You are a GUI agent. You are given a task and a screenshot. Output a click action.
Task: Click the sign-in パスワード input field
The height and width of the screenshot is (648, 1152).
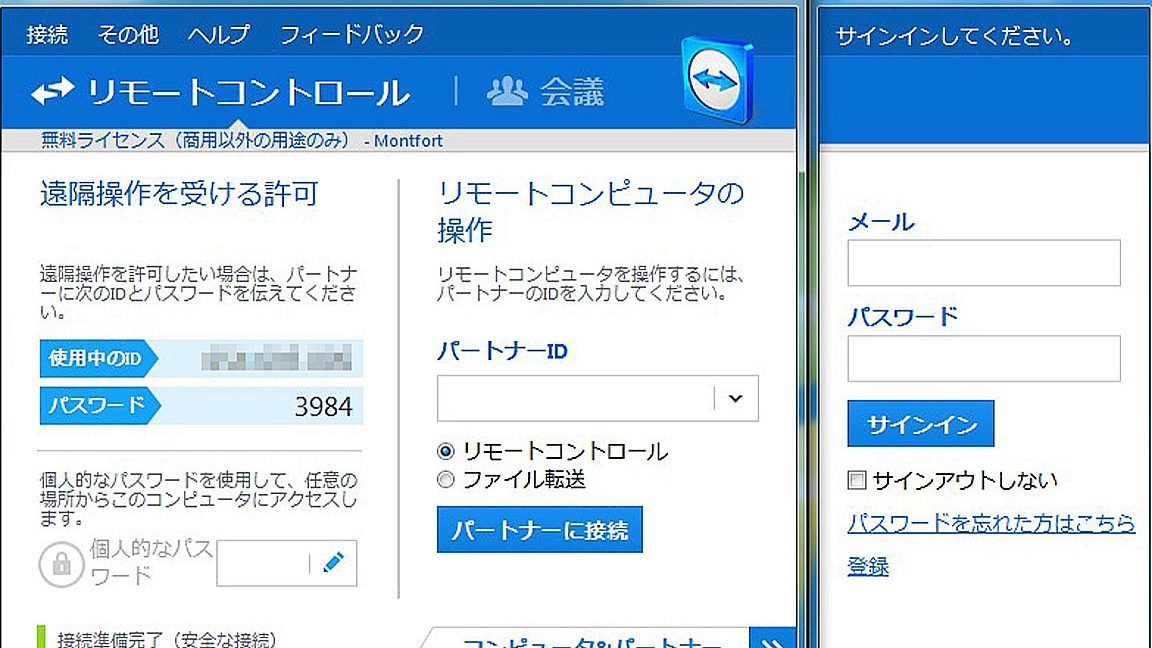pos(984,359)
